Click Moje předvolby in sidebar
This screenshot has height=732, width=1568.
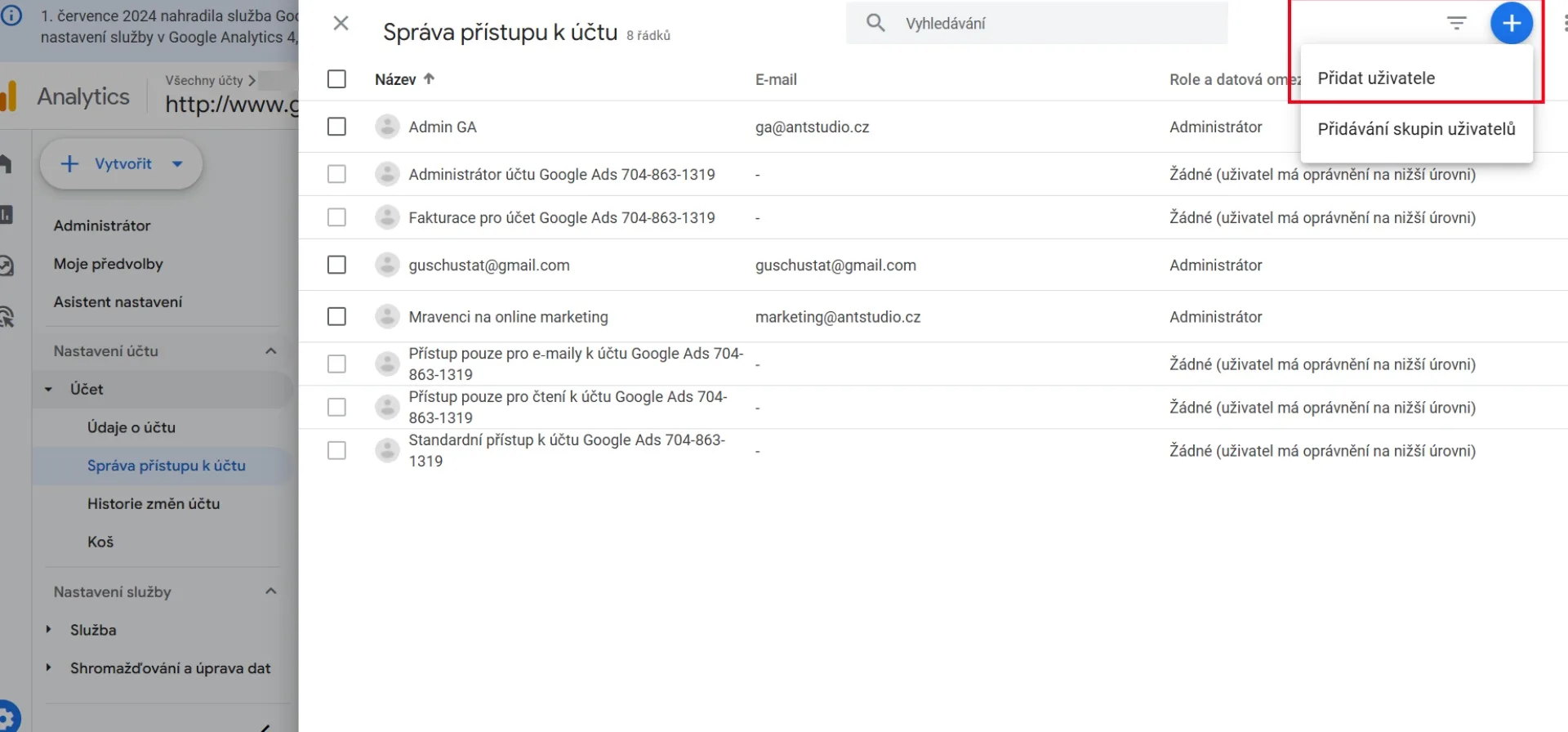pyautogui.click(x=109, y=263)
